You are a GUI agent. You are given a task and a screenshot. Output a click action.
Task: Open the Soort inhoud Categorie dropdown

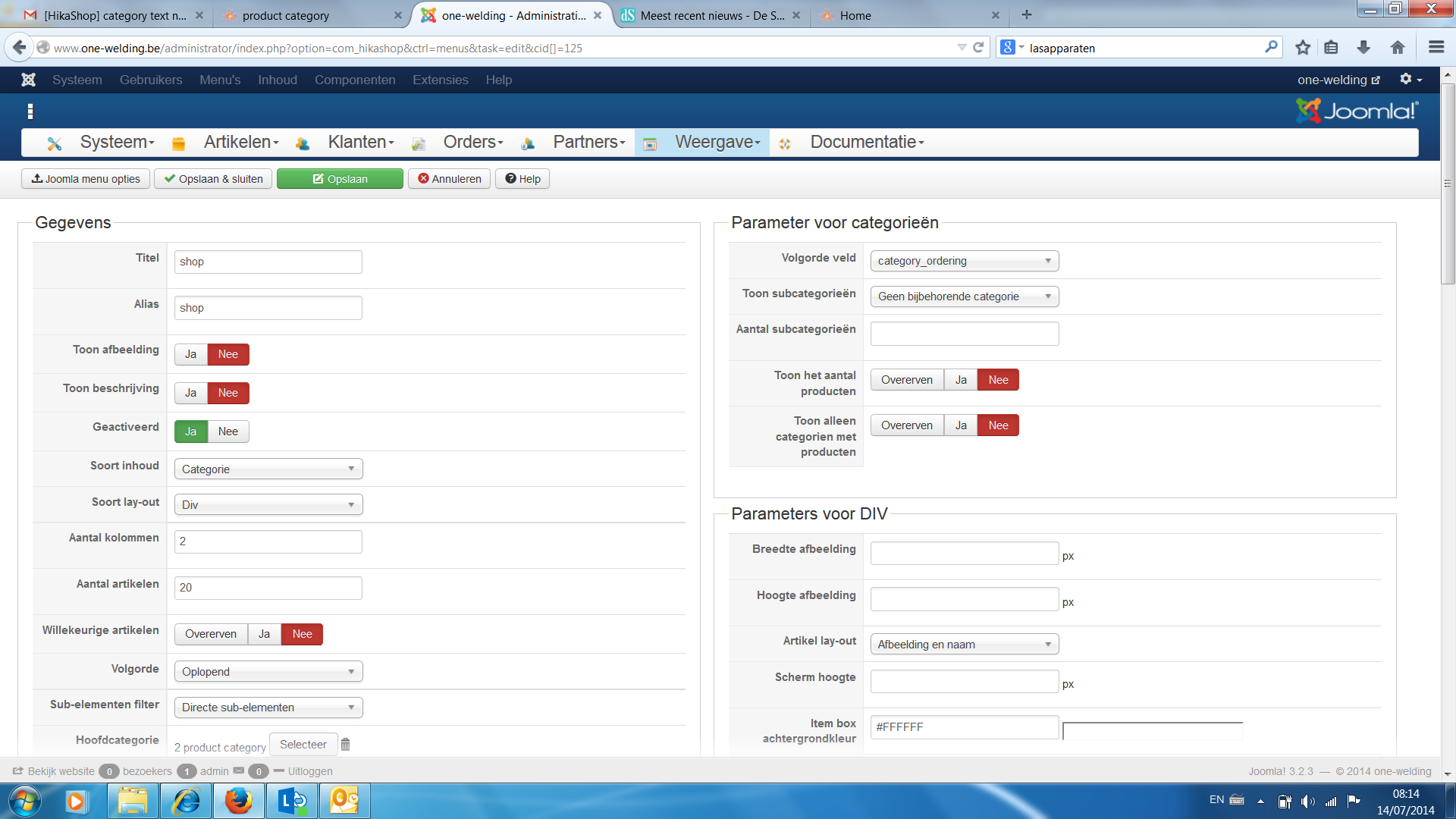coord(268,469)
